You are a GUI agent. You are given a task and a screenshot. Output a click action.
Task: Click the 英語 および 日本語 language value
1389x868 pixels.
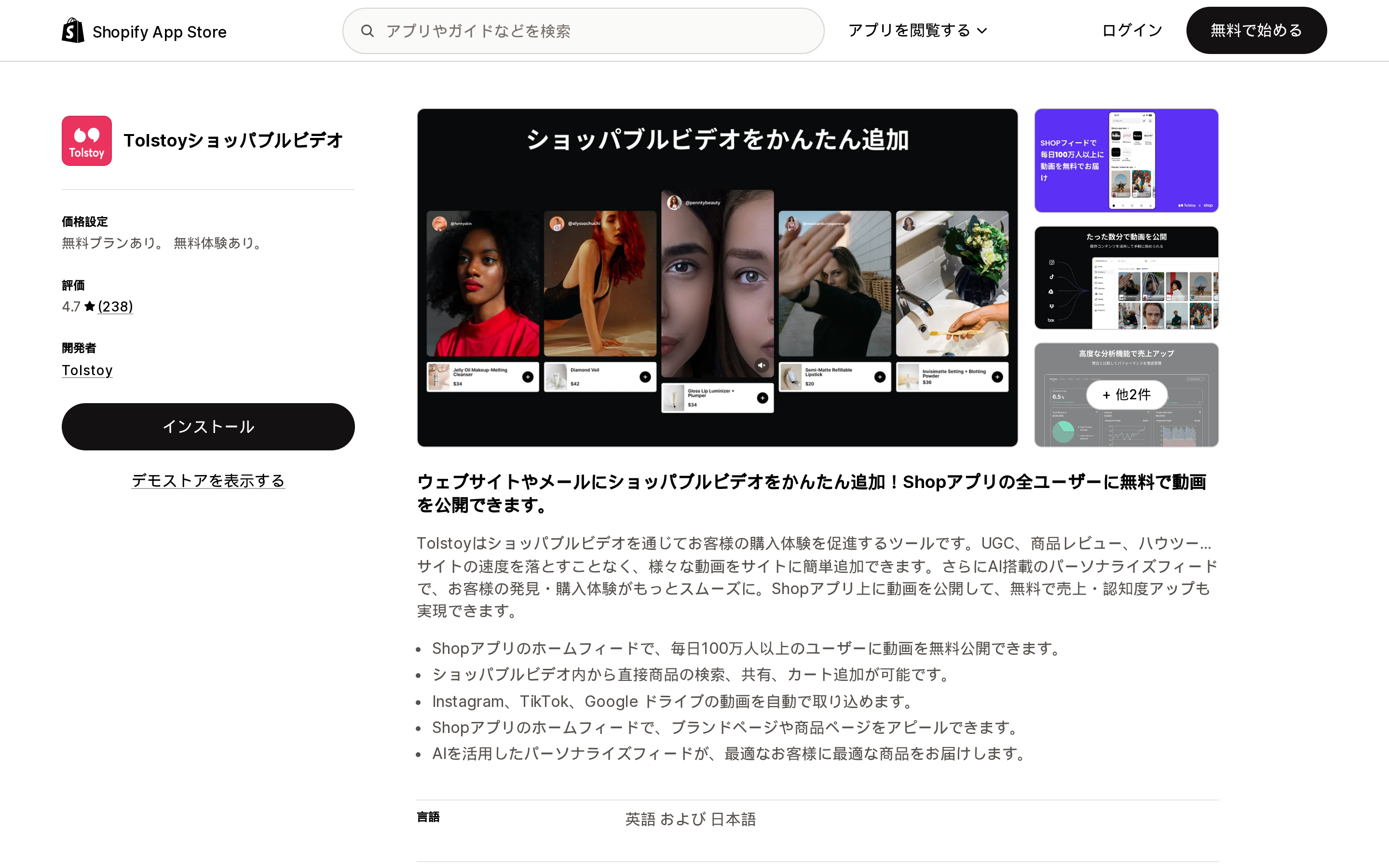[x=691, y=819]
